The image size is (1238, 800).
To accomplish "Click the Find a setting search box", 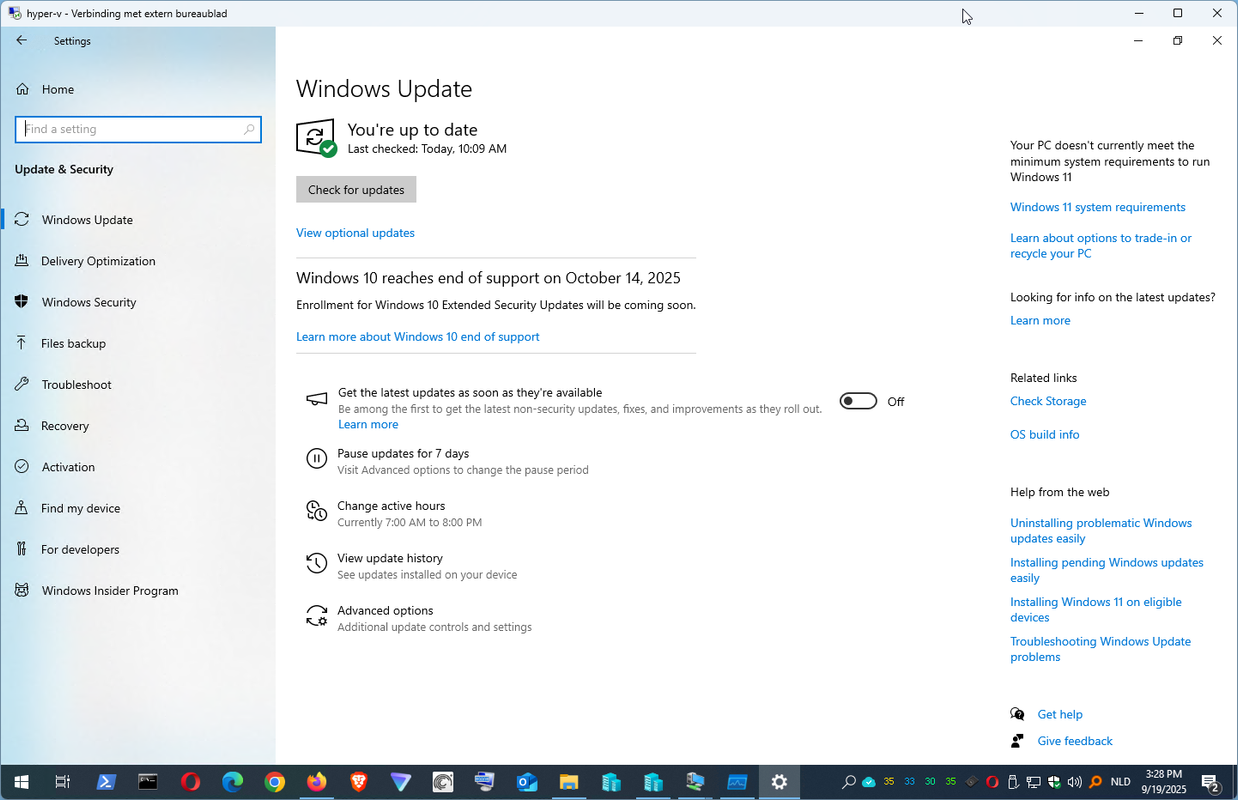I will [138, 129].
